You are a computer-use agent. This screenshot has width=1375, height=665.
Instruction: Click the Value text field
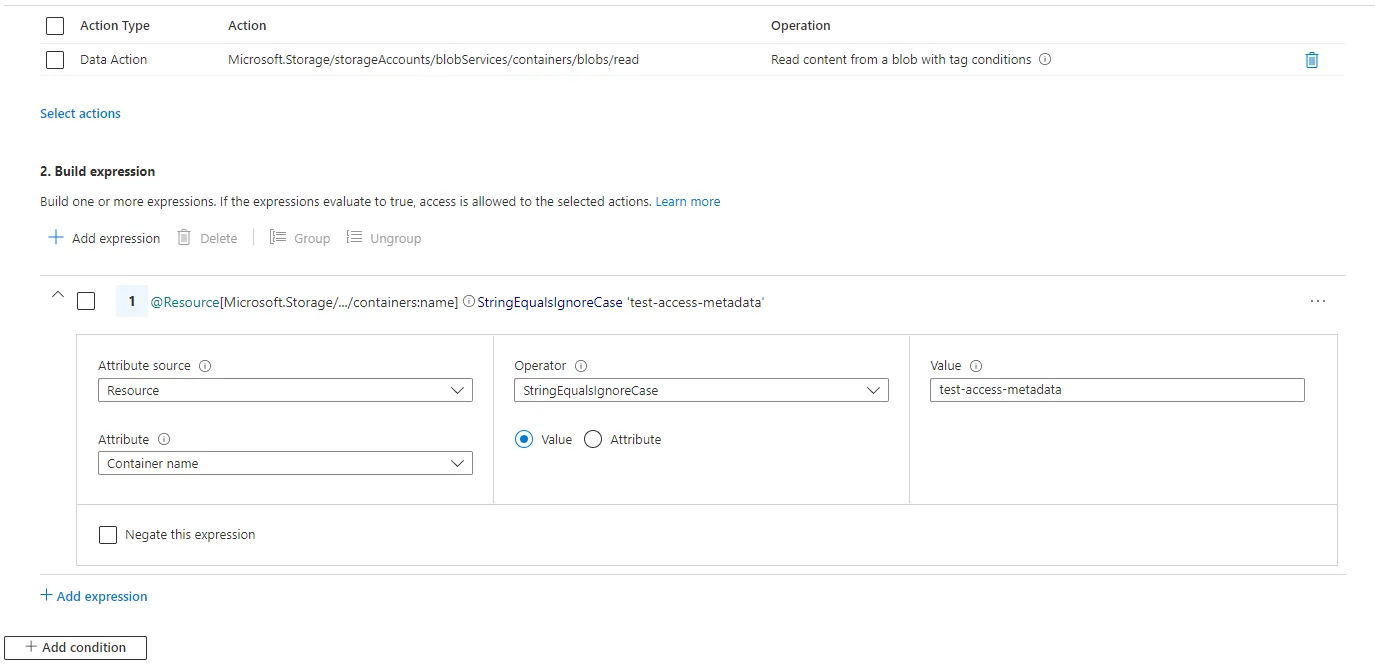[x=1117, y=390]
